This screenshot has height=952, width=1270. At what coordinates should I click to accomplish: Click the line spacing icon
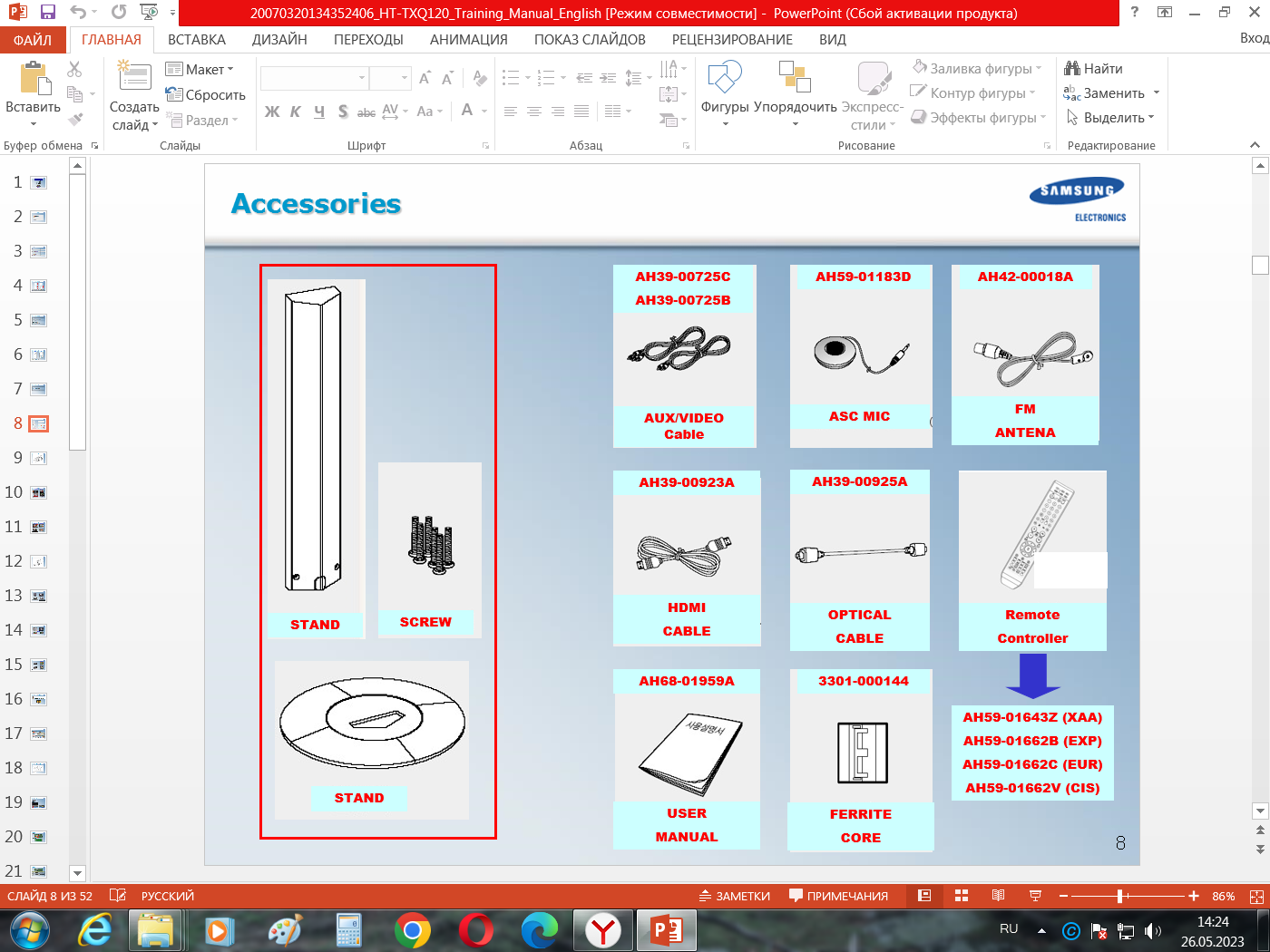(633, 78)
